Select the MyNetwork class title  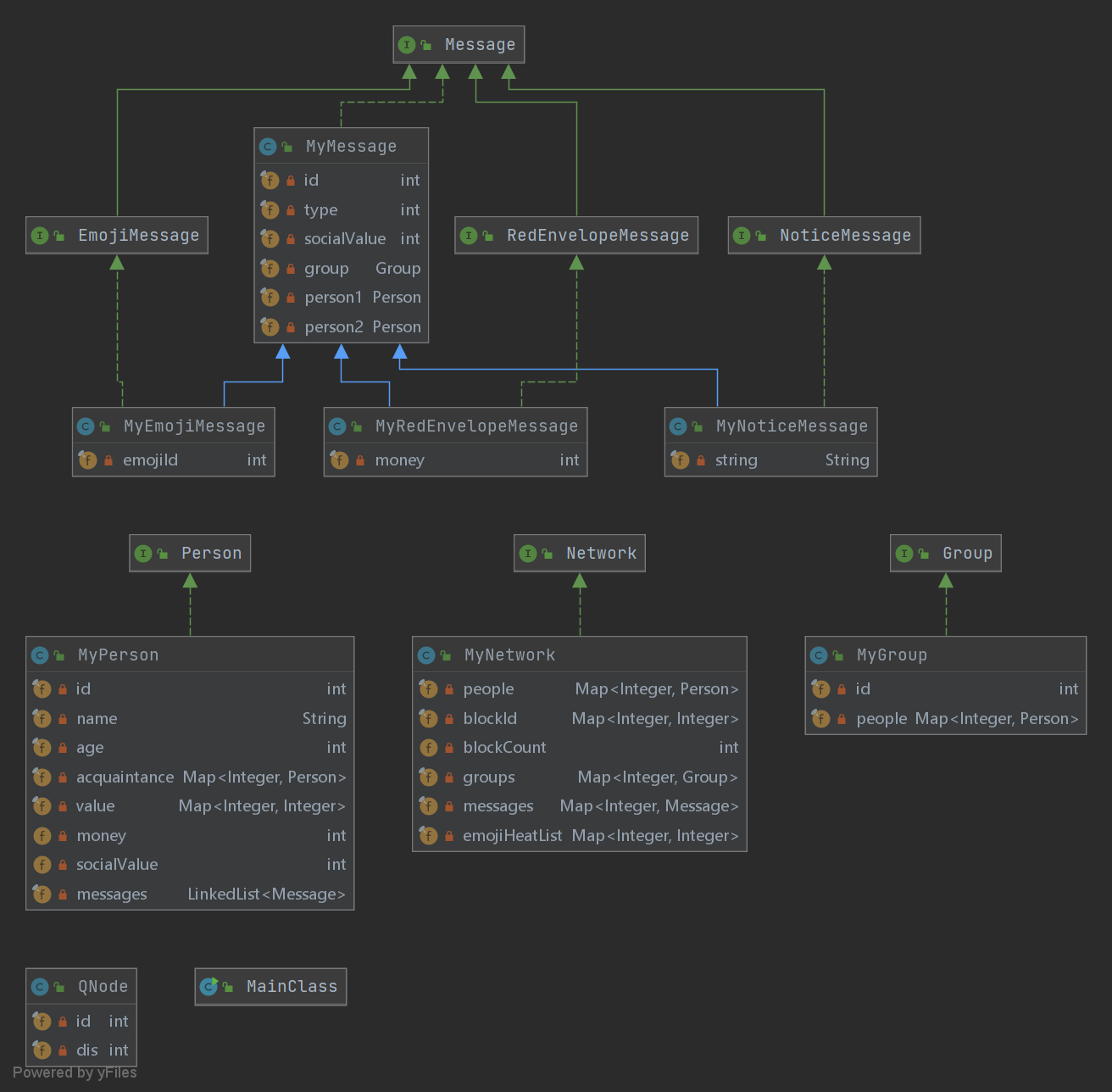(510, 655)
